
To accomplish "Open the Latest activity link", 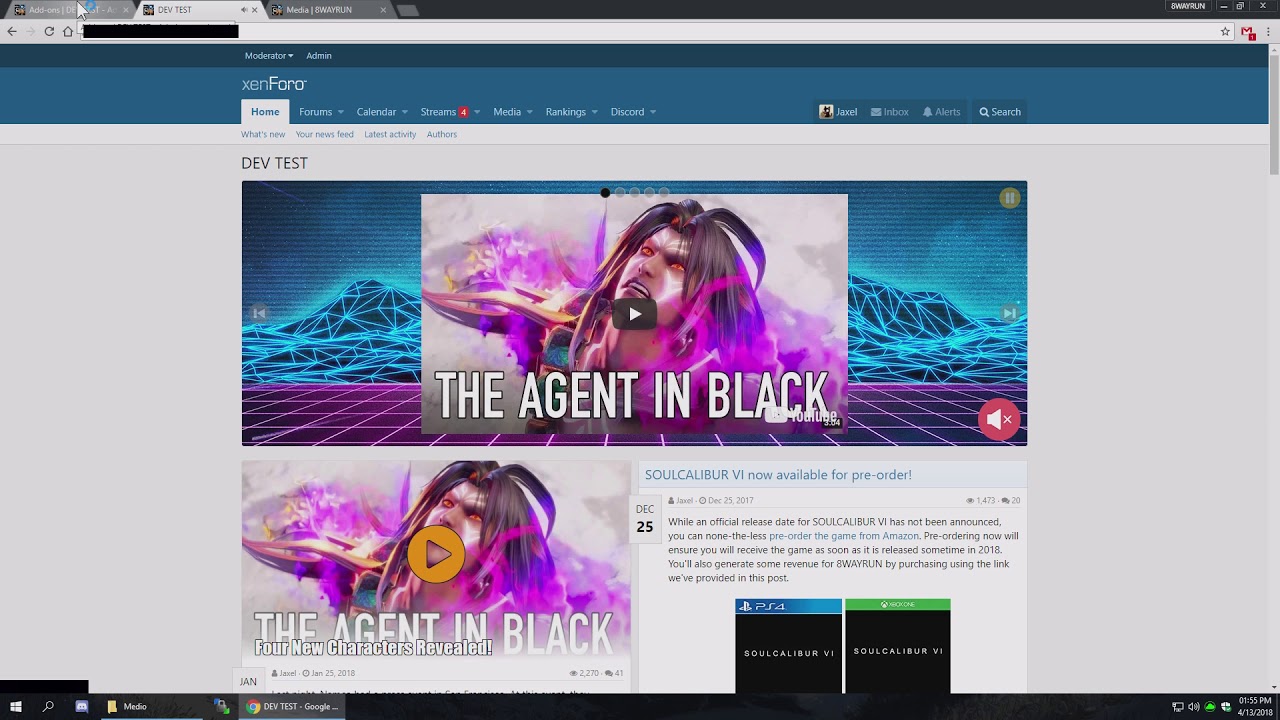I will coord(390,134).
